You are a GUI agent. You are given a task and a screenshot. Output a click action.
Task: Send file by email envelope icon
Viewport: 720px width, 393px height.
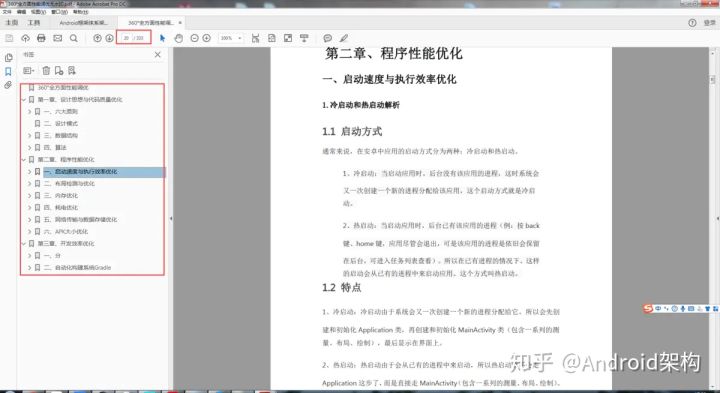(57, 38)
